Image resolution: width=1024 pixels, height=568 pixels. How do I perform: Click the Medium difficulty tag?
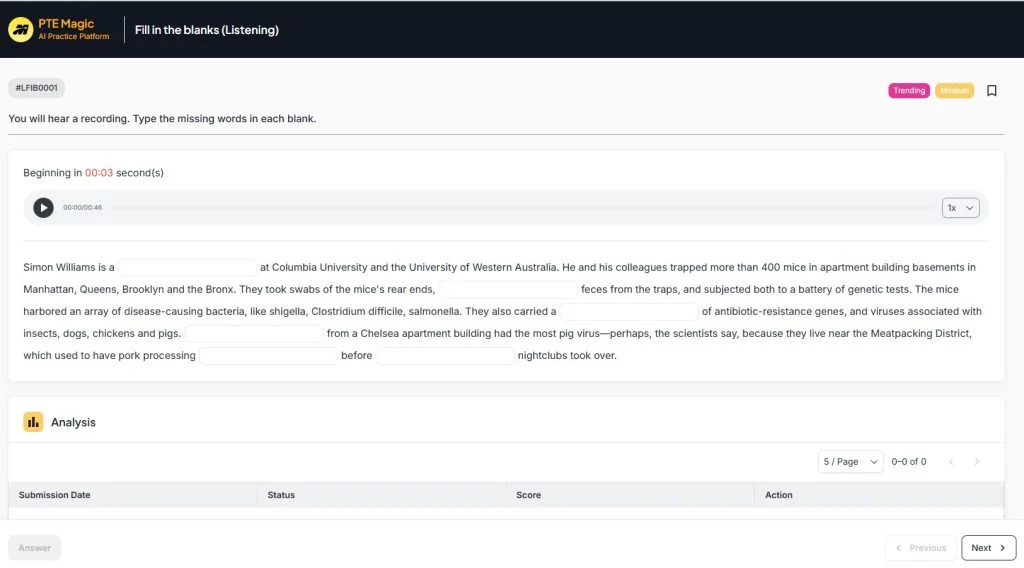click(954, 91)
